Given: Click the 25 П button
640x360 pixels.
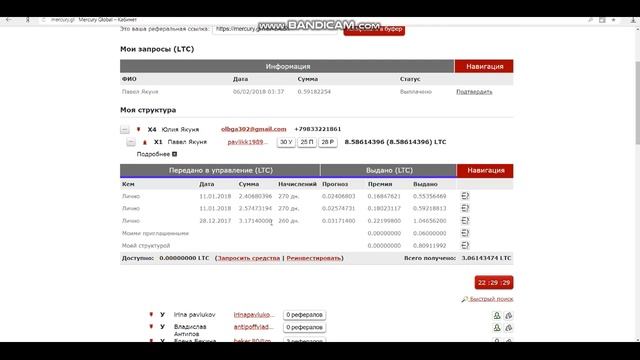Looking at the screenshot, I should tap(307, 142).
